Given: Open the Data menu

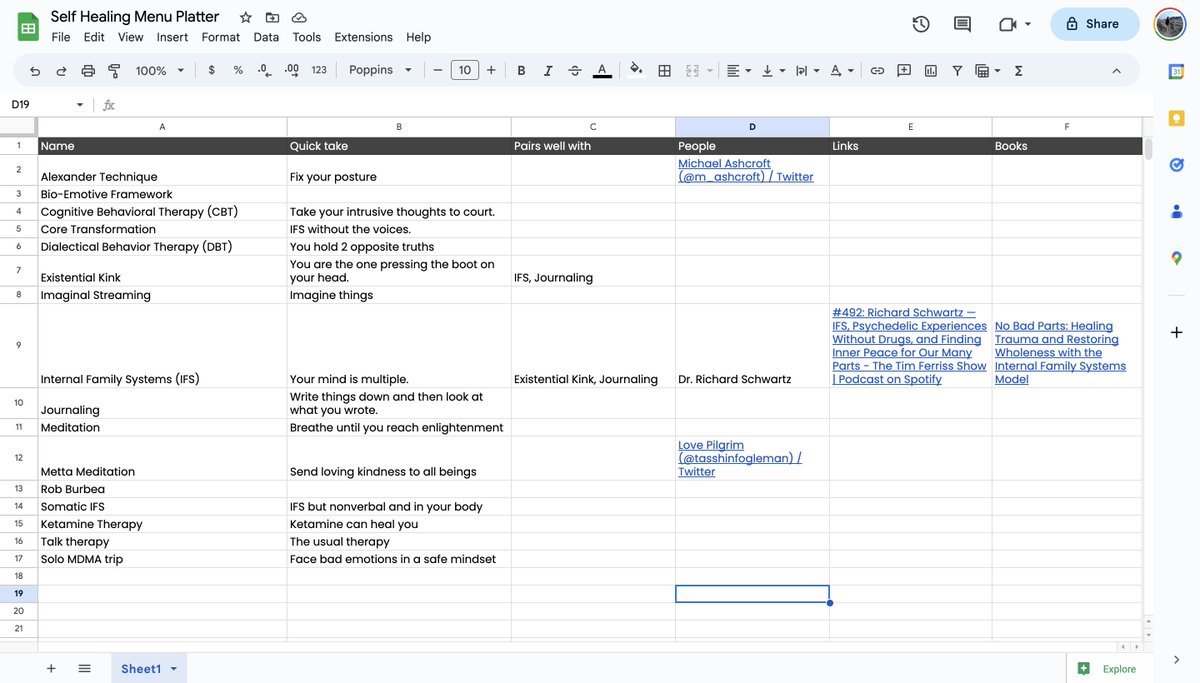Looking at the screenshot, I should 266,37.
